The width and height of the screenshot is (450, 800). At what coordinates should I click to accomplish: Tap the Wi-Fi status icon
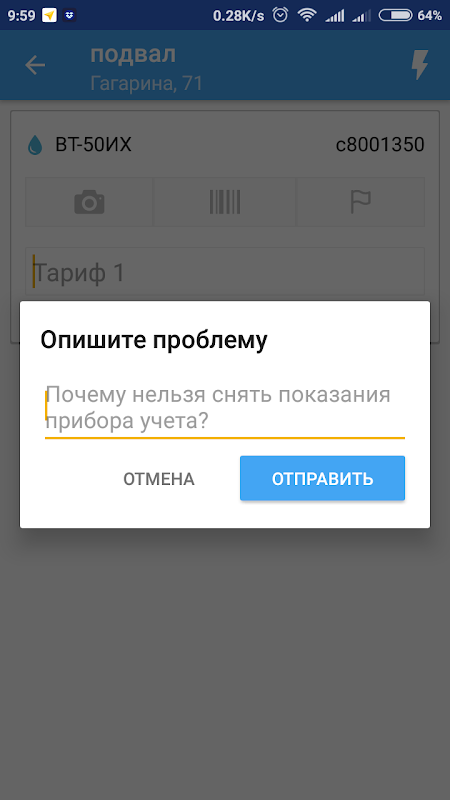(307, 15)
